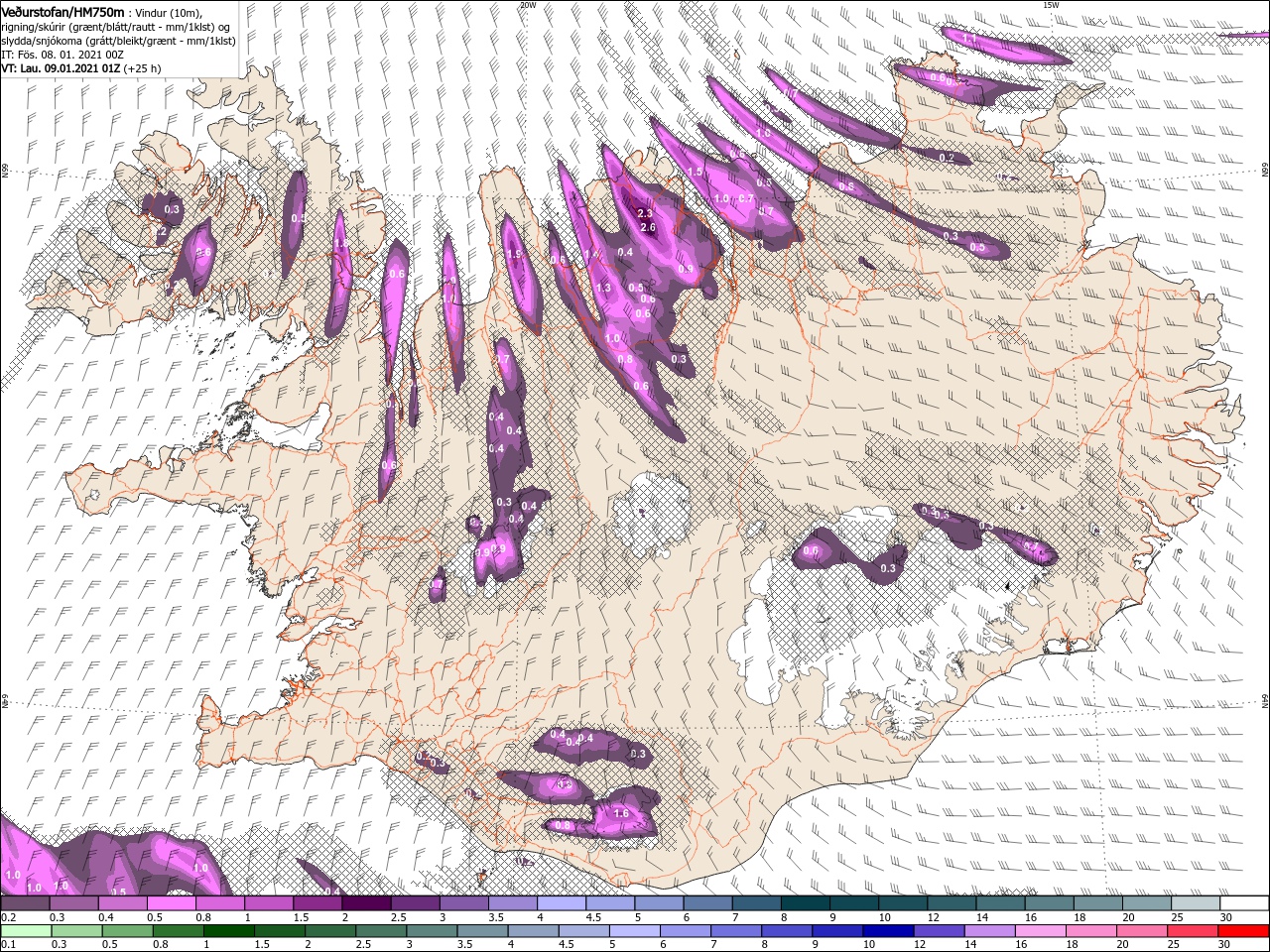
Task: Click the 'VT: Lau. 09.01.2021 01Z' valid time
Action: 61,68
